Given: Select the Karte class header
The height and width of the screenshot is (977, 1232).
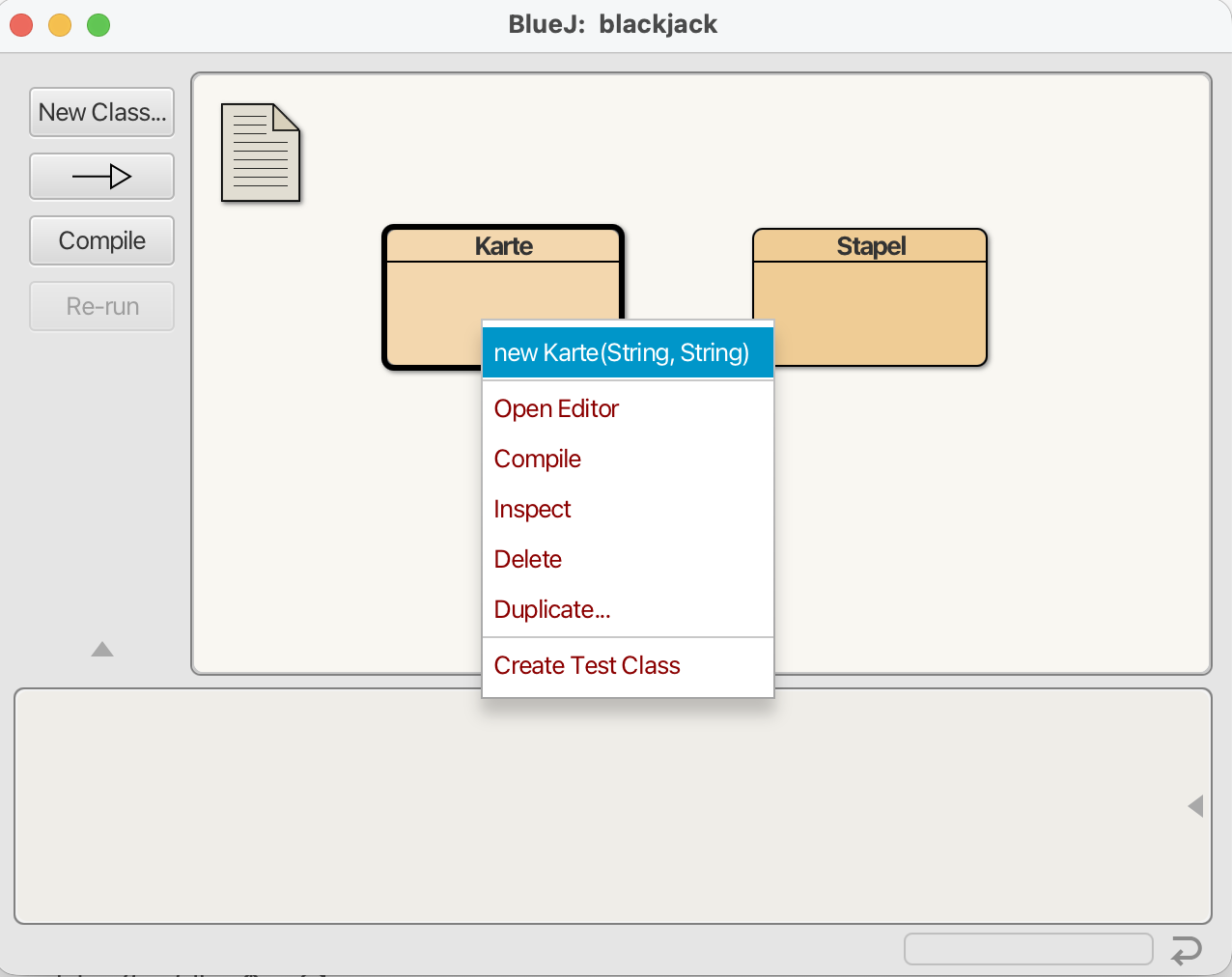Looking at the screenshot, I should [x=503, y=246].
